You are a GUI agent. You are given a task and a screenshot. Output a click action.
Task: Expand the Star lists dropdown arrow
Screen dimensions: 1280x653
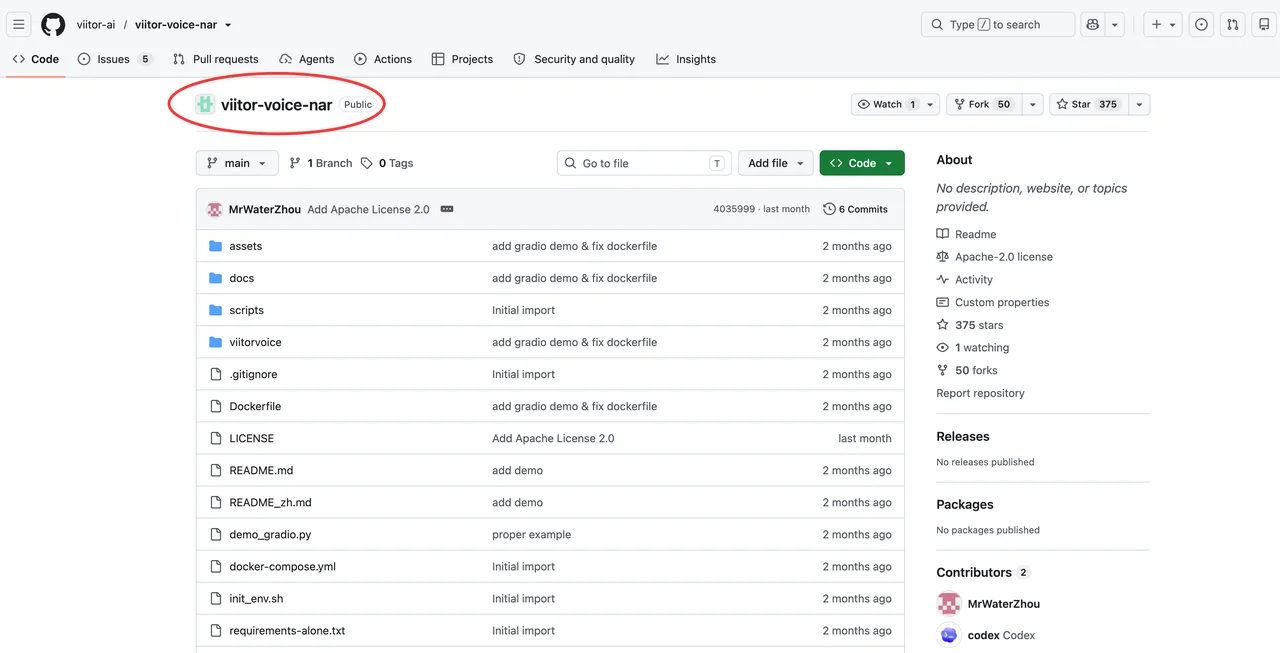[1139, 104]
